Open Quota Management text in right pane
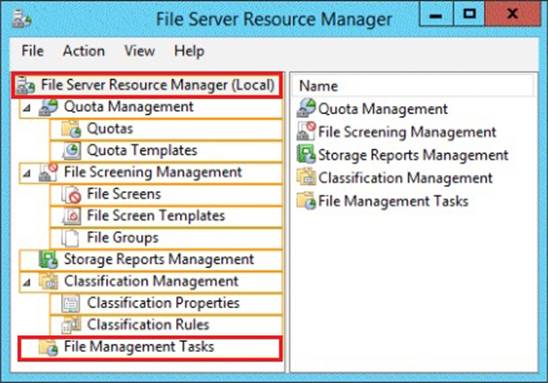The width and height of the screenshot is (548, 383). tap(383, 109)
